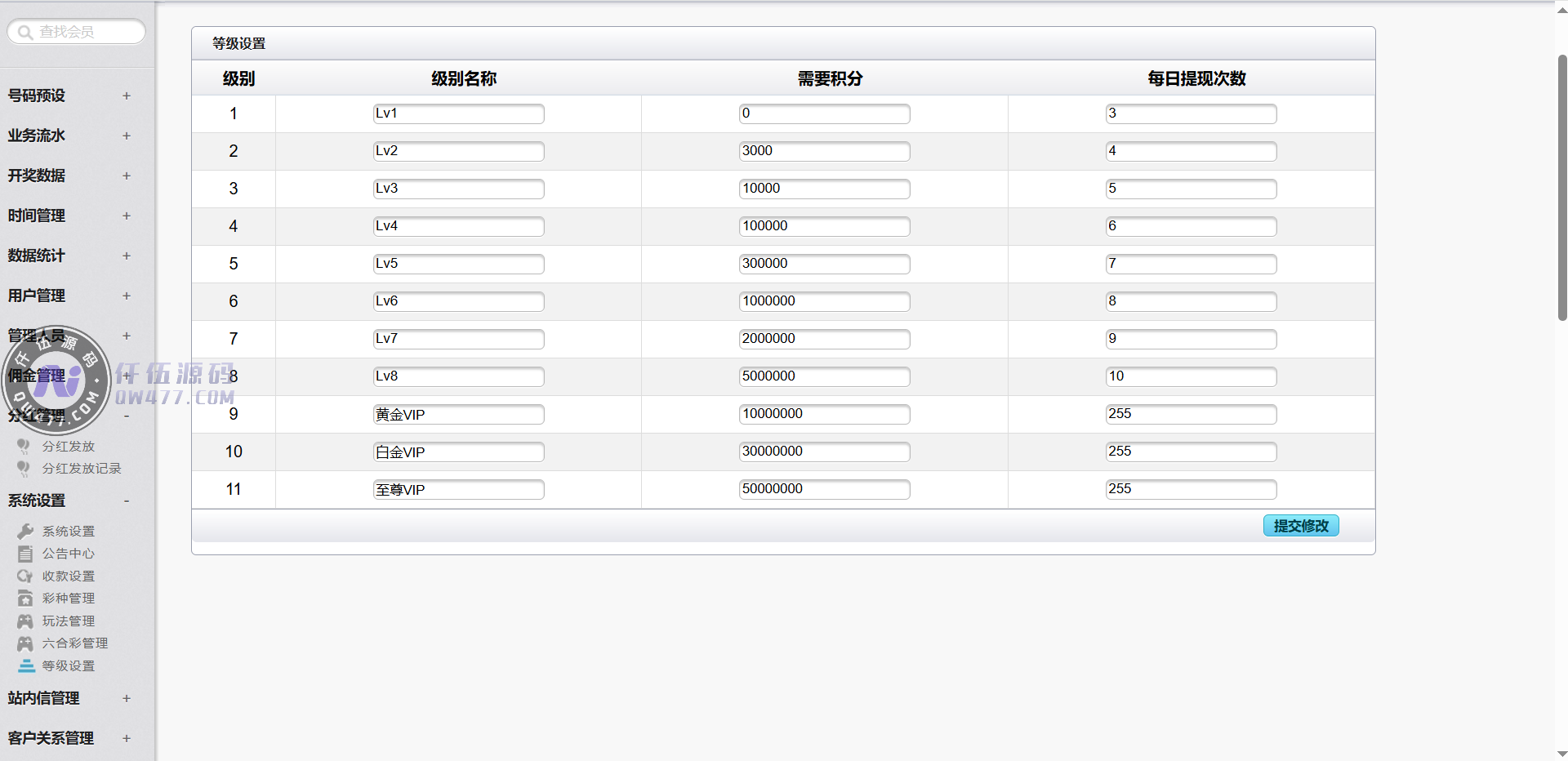
Task: Click the page vertical scrollbar thumb
Action: coord(1561,188)
